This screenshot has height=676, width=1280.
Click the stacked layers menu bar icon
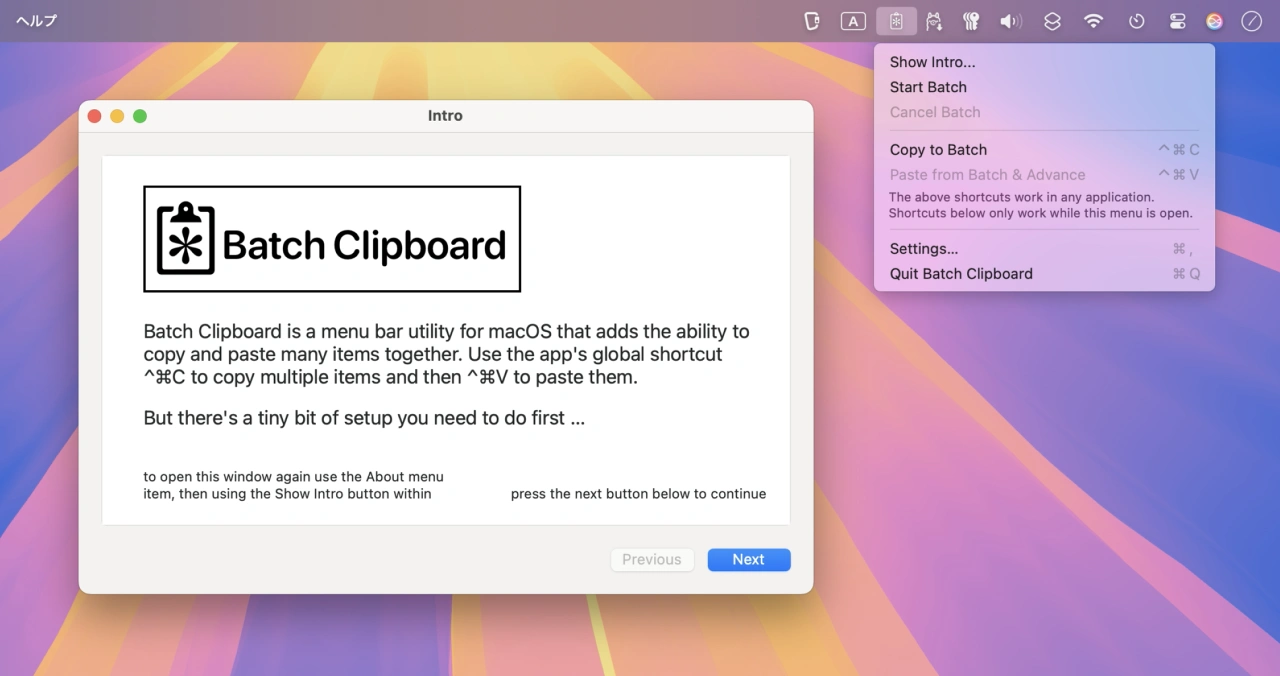click(1052, 21)
